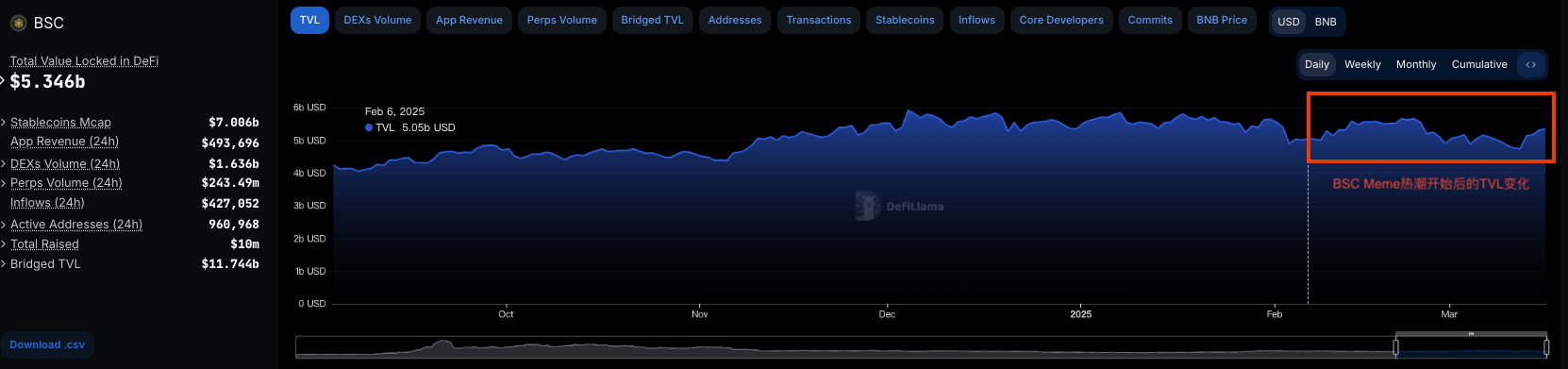Image resolution: width=1568 pixels, height=369 pixels.
Task: Click the $10m total raised value
Action: coord(244,244)
